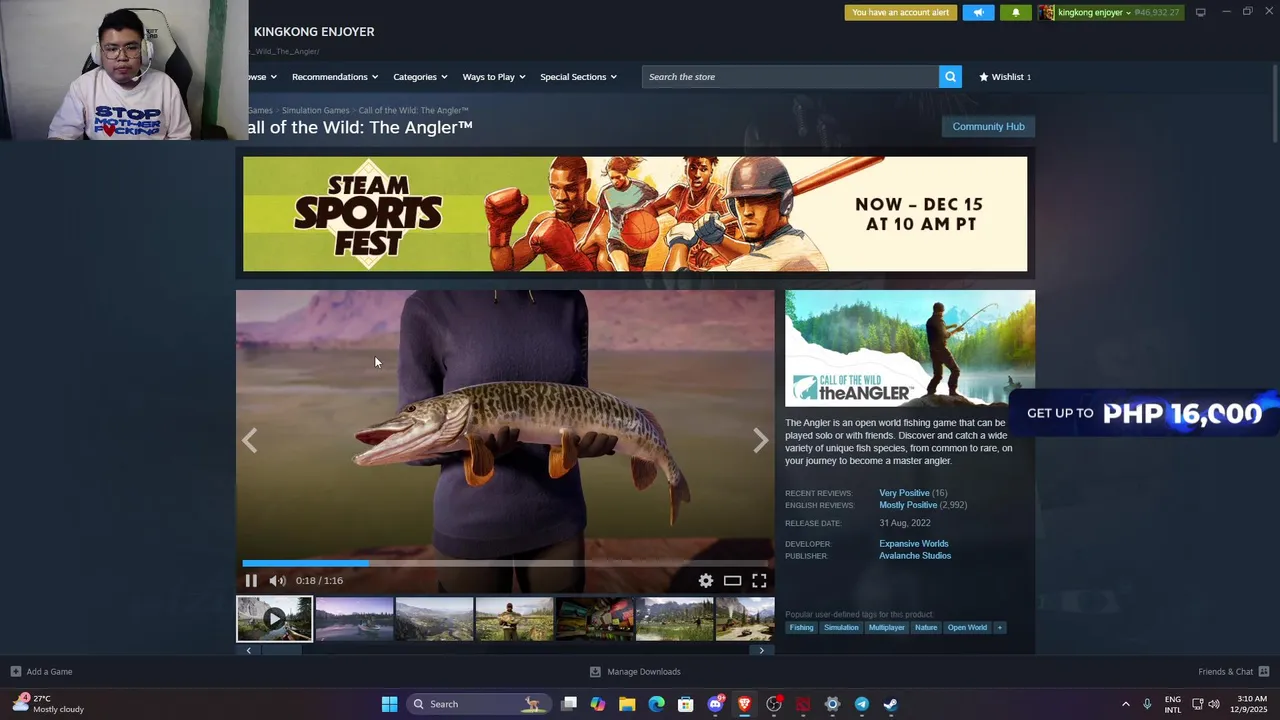Switch to Brave browser in the taskbar

(x=744, y=704)
